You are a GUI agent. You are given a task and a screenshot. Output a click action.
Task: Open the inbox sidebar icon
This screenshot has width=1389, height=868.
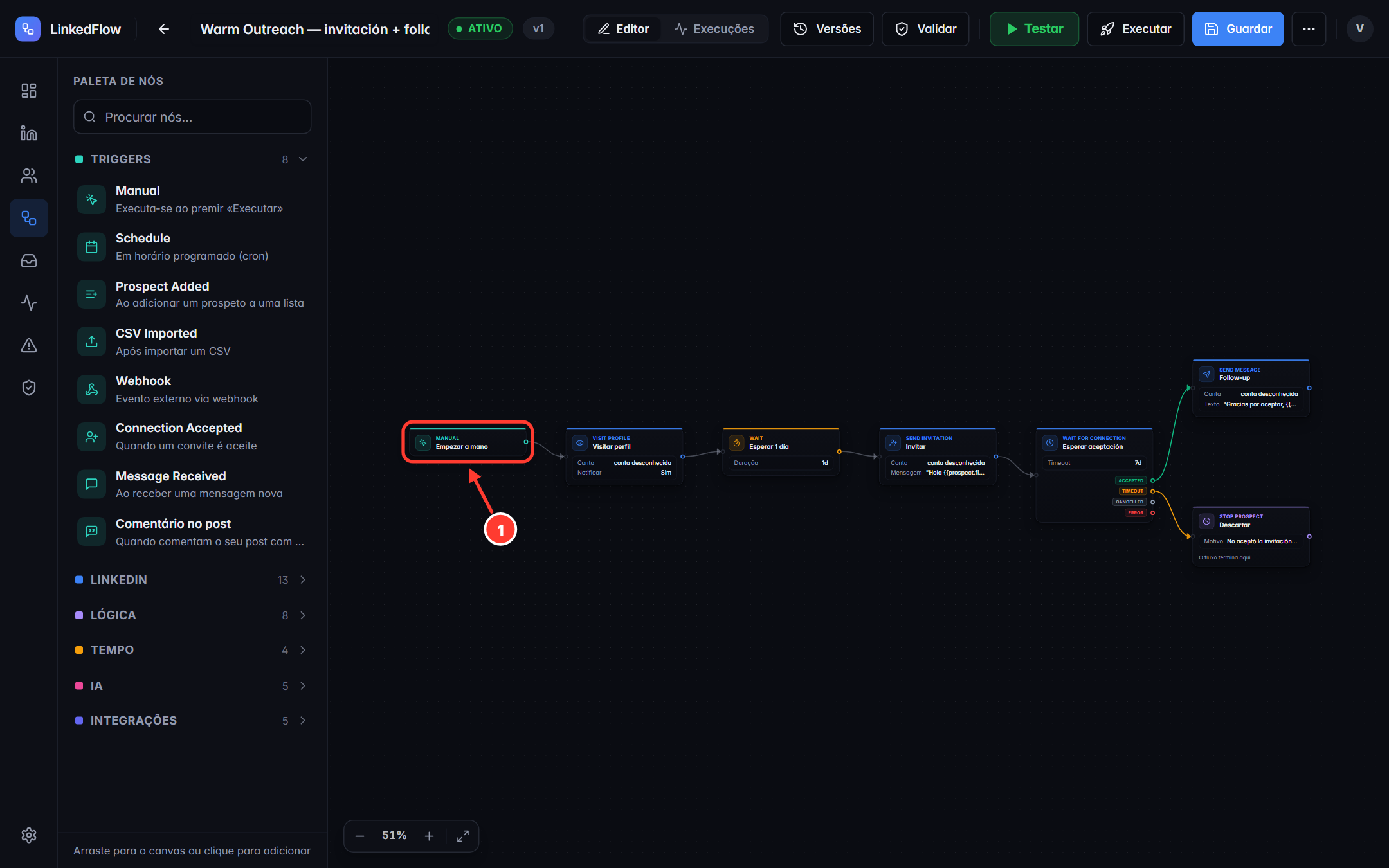pyautogui.click(x=29, y=260)
